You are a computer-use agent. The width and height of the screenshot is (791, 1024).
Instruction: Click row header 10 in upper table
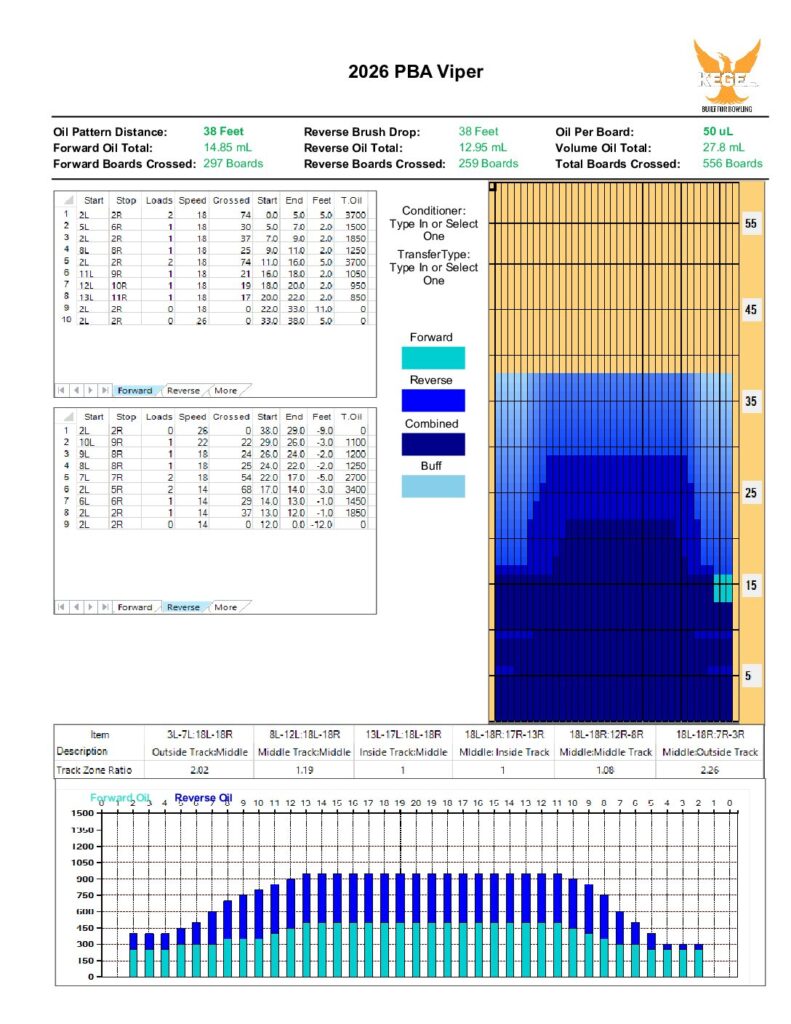pyautogui.click(x=66, y=320)
